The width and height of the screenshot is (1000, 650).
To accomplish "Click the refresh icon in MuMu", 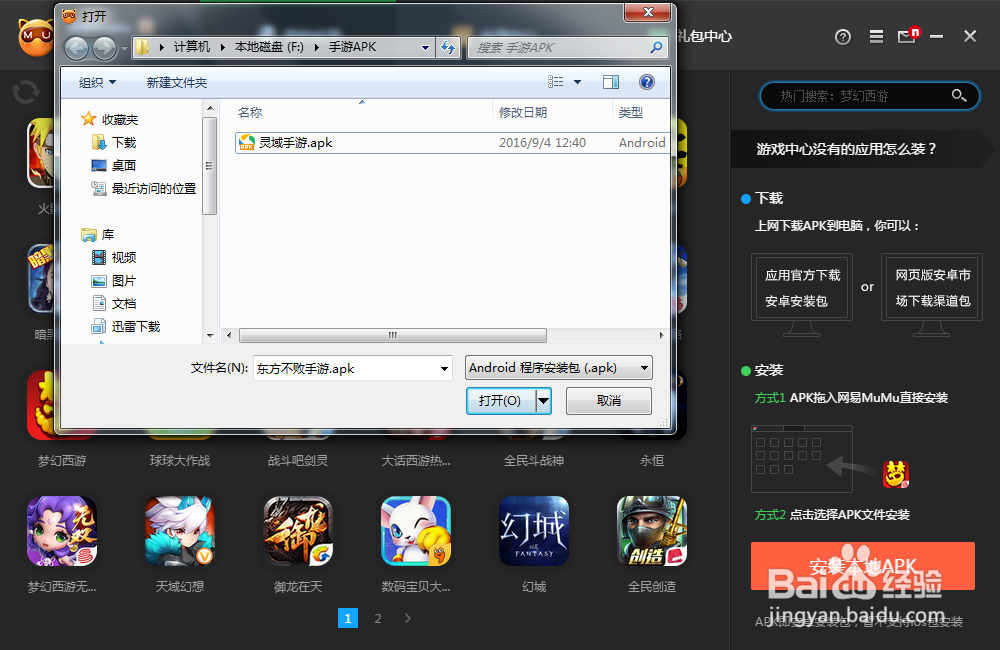I will point(26,92).
